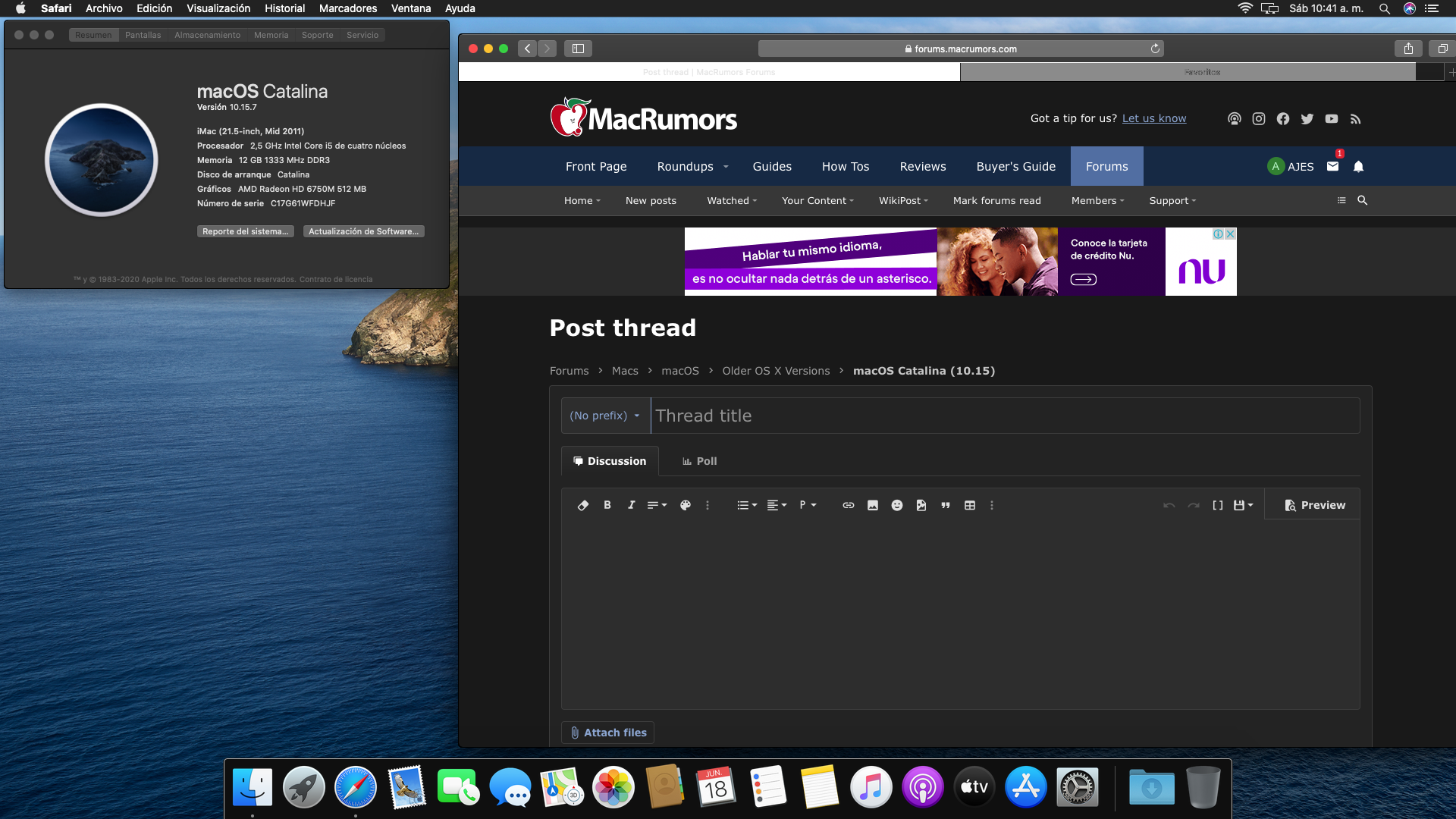Screen dimensions: 1456x819
Task: Insert a link with the chain icon
Action: [848, 505]
